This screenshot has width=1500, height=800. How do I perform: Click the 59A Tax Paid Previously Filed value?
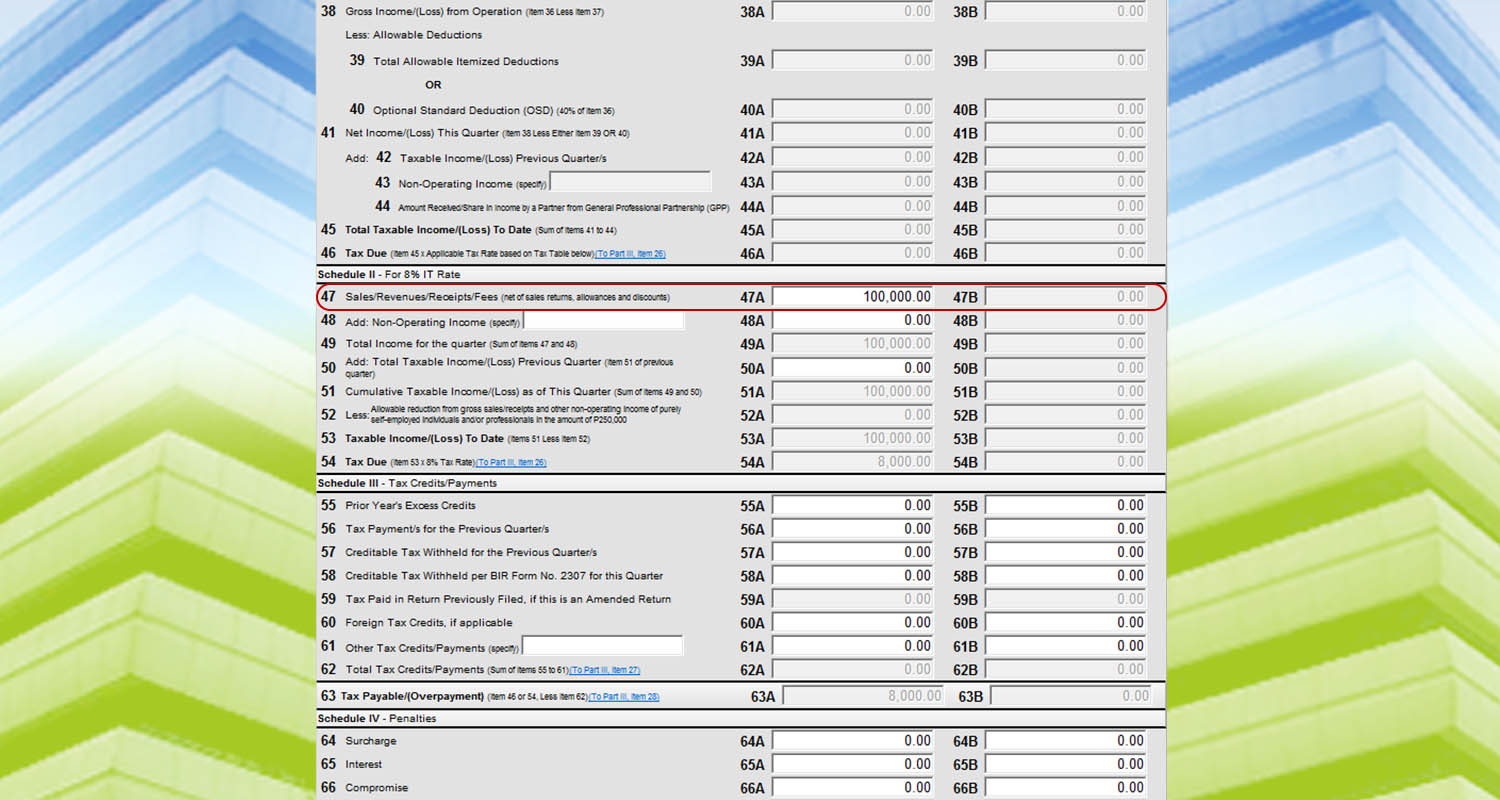pyautogui.click(x=853, y=599)
